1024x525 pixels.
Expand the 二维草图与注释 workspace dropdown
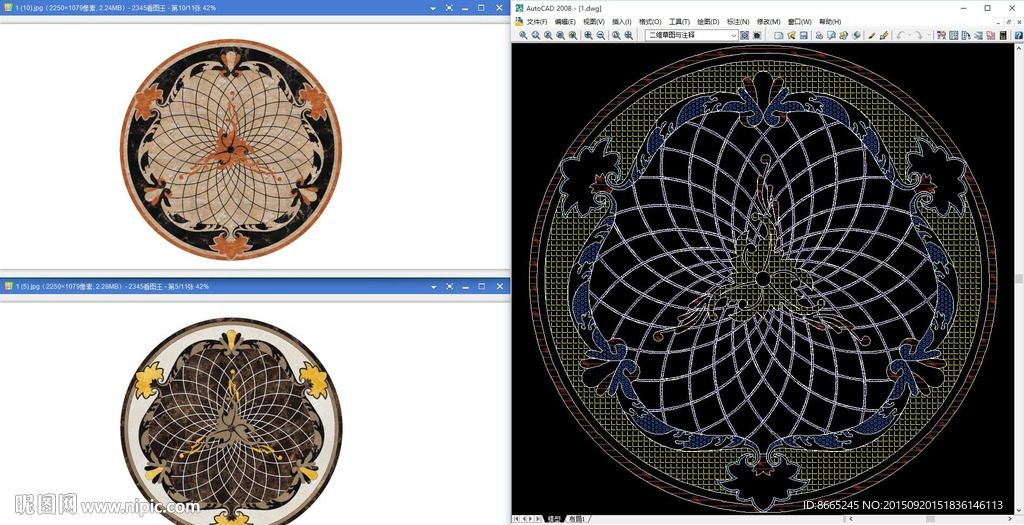[x=733, y=35]
